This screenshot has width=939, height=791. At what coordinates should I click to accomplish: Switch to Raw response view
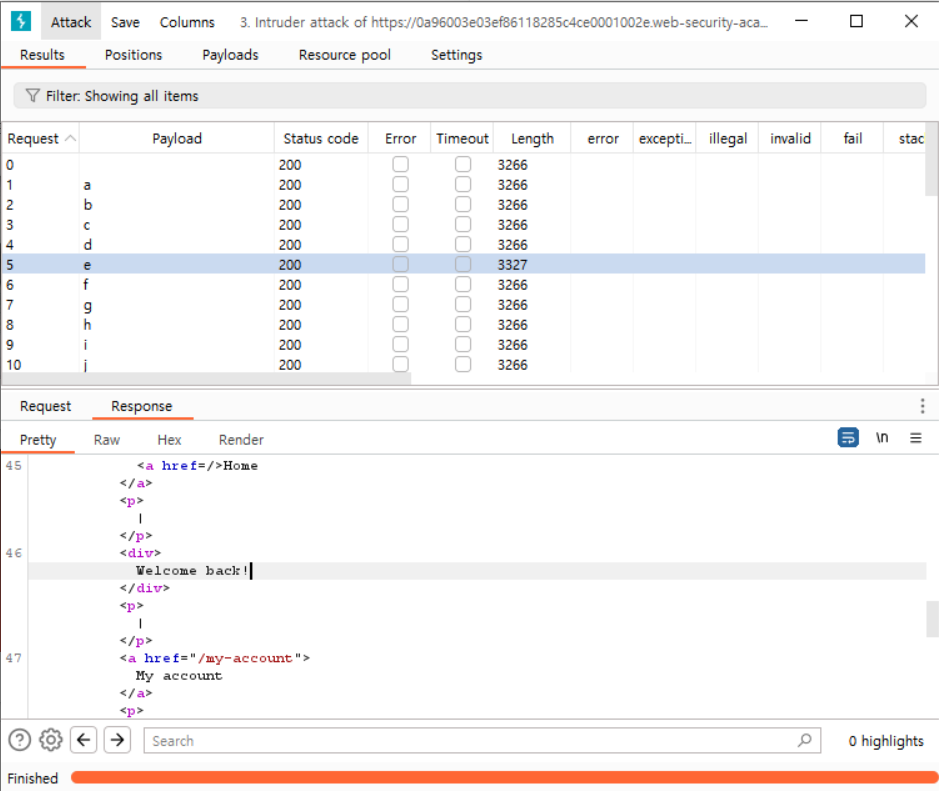(x=107, y=440)
